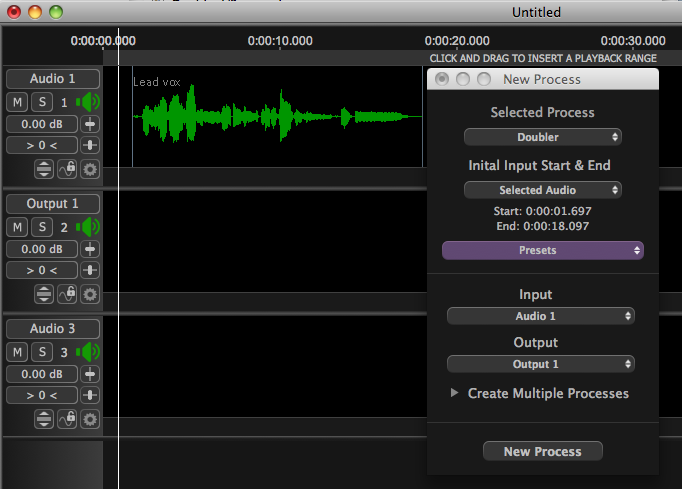Expand the Create Multiple Processes section
Image resolution: width=682 pixels, height=489 pixels.
tap(457, 394)
